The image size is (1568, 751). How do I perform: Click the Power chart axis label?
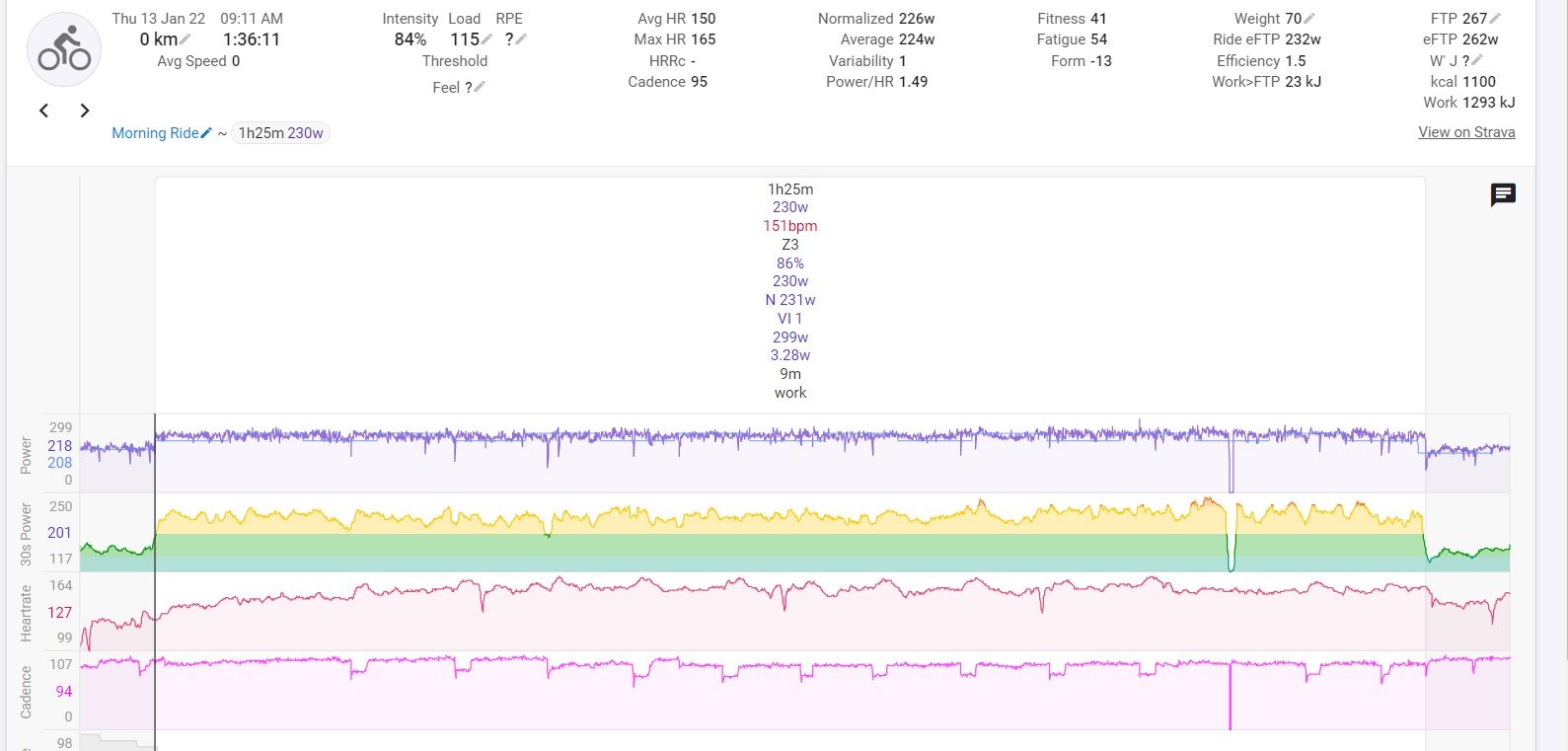click(27, 456)
